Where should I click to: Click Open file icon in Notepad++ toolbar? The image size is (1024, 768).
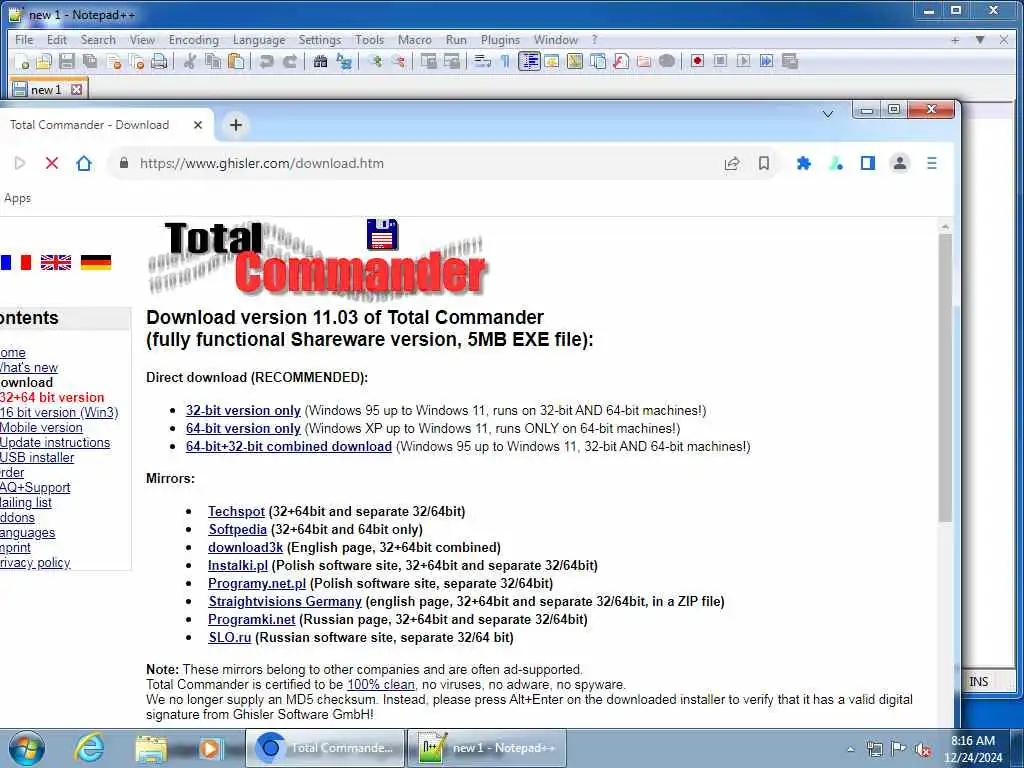pos(44,61)
